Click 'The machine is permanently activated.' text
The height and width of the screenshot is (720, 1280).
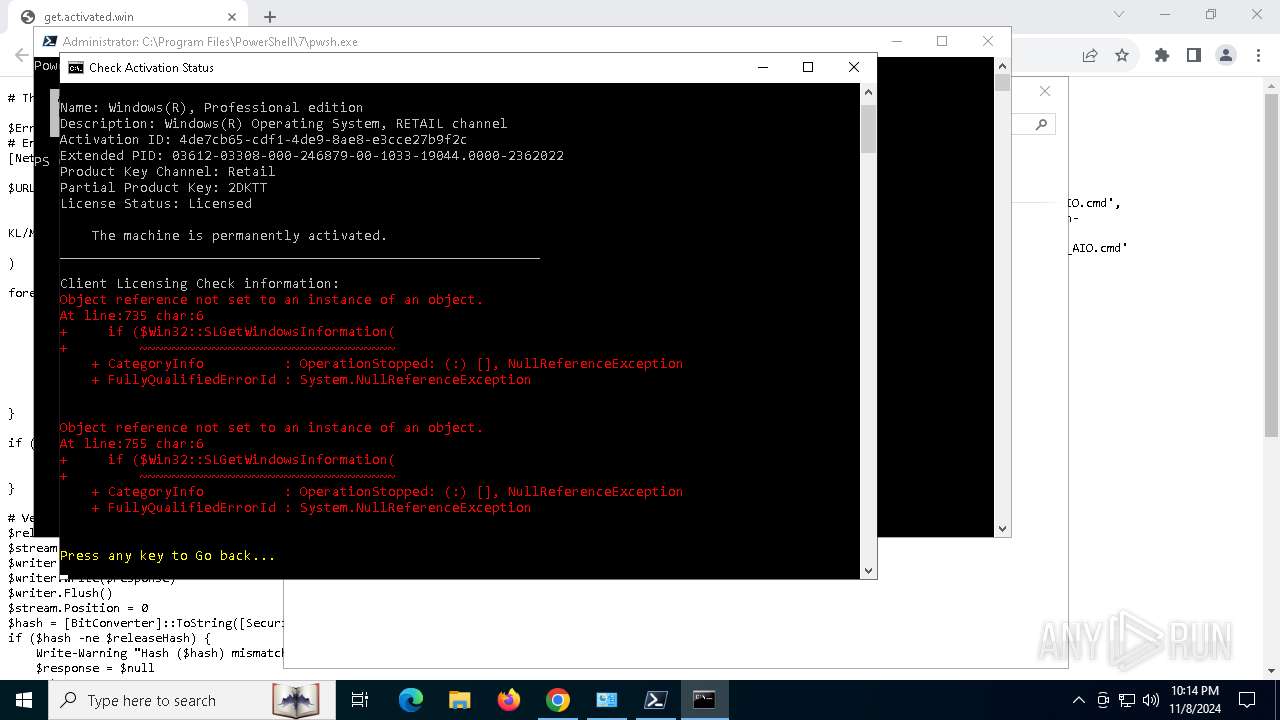coord(239,236)
